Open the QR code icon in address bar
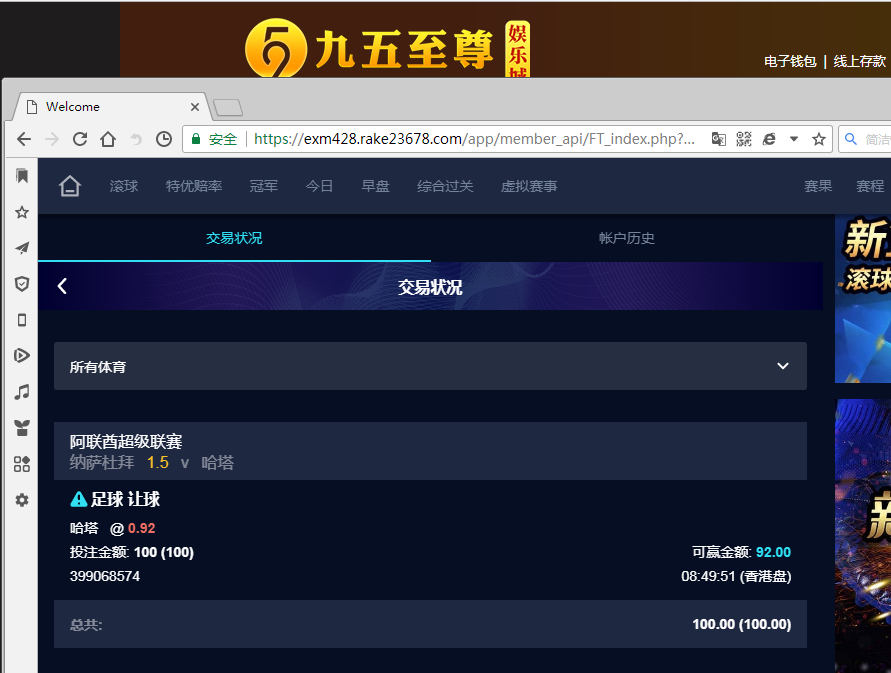 [x=744, y=139]
